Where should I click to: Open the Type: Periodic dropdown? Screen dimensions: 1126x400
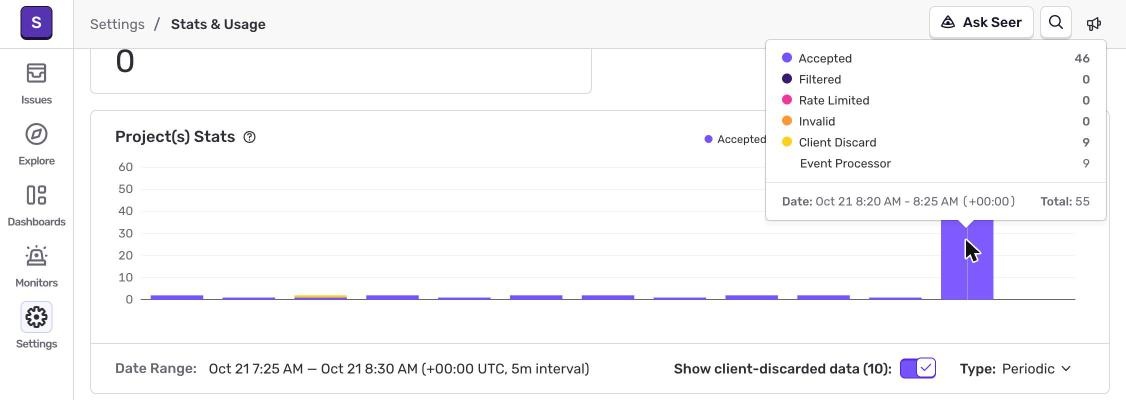[1015, 368]
